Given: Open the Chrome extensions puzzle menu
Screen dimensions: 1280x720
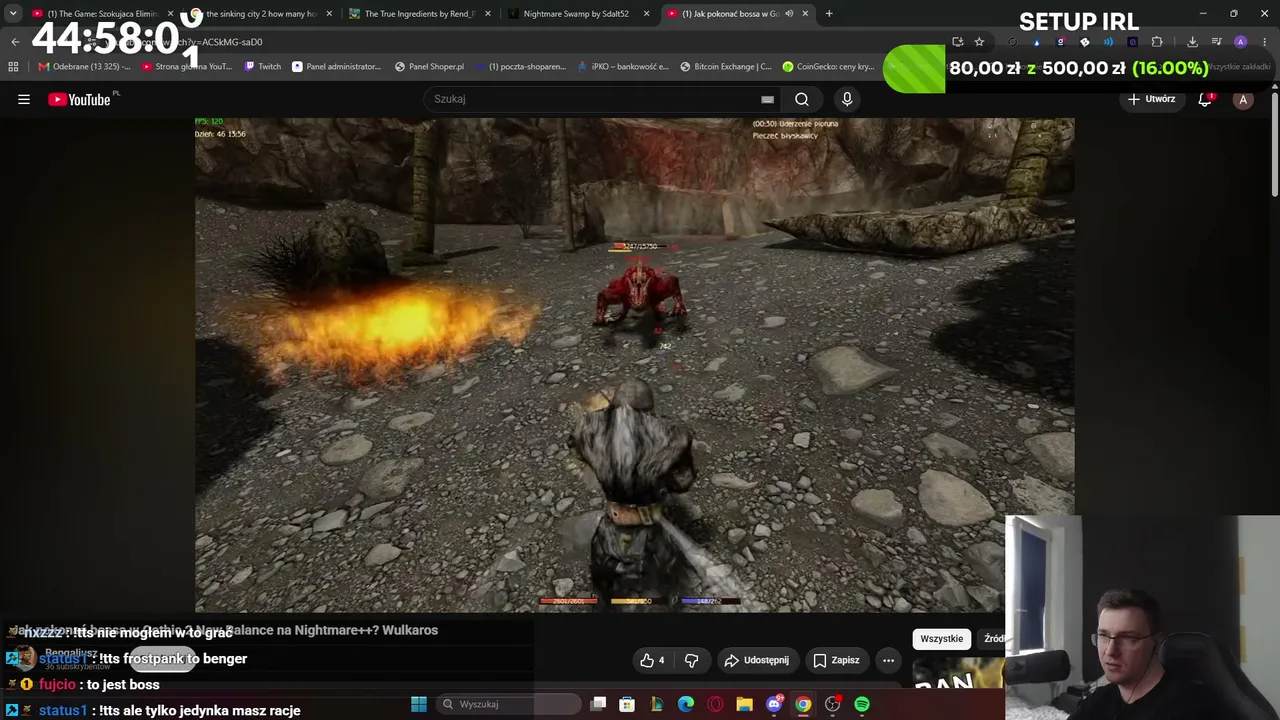Looking at the screenshot, I should (1157, 42).
